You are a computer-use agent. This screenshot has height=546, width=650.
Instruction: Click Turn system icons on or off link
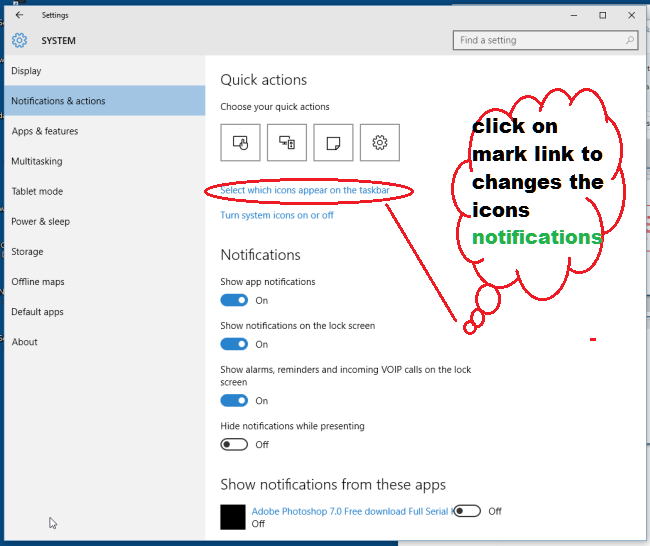coord(276,215)
